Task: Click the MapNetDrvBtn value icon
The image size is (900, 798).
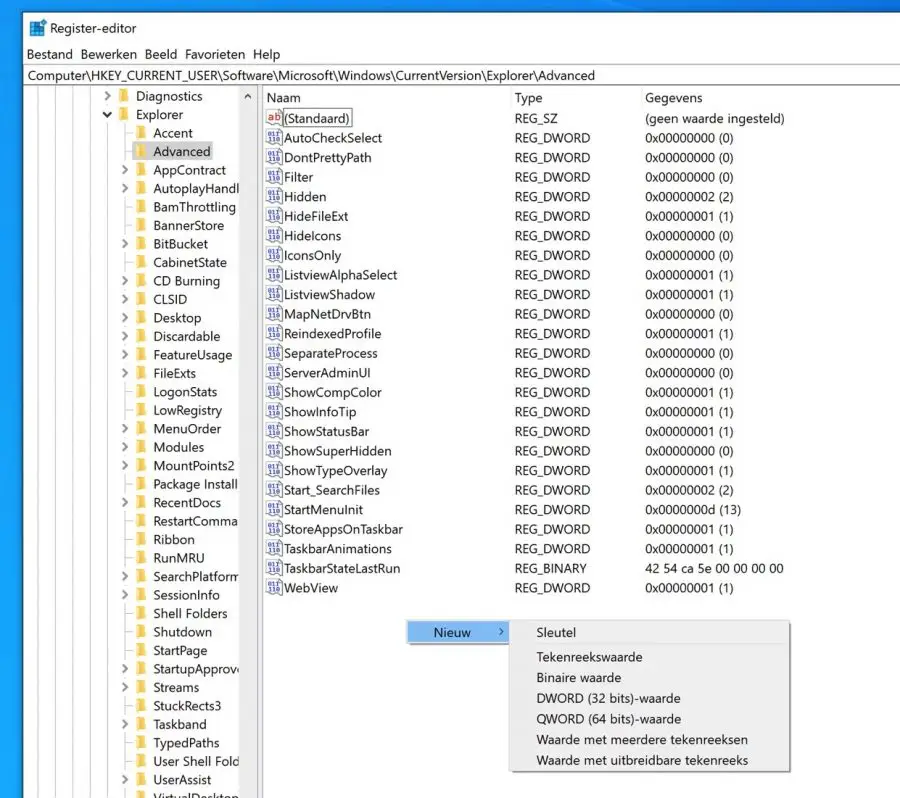Action: click(x=274, y=313)
